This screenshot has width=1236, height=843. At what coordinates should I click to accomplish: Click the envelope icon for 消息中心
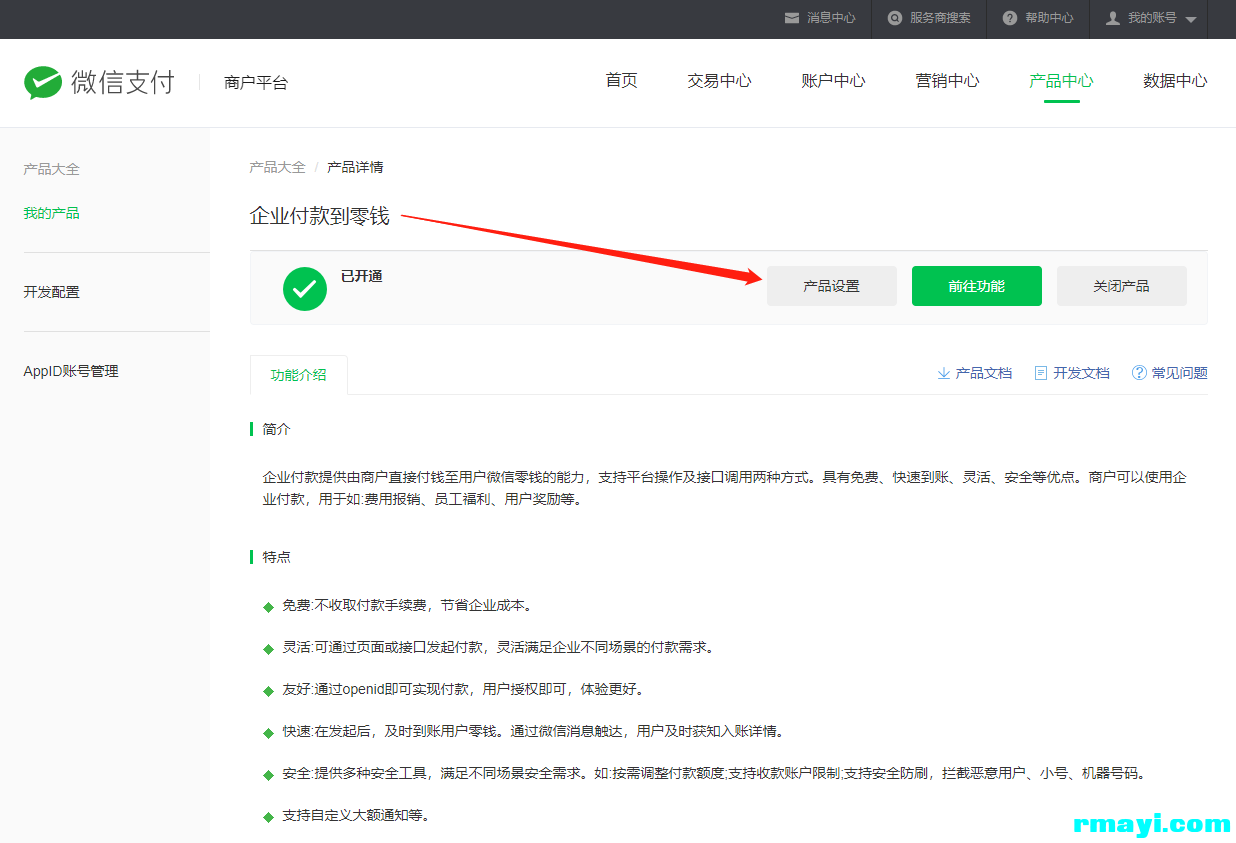pos(792,18)
